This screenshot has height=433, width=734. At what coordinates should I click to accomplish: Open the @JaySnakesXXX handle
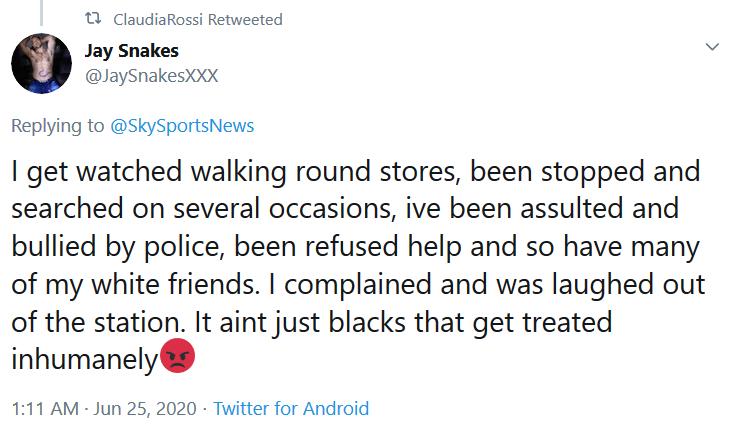[151, 76]
